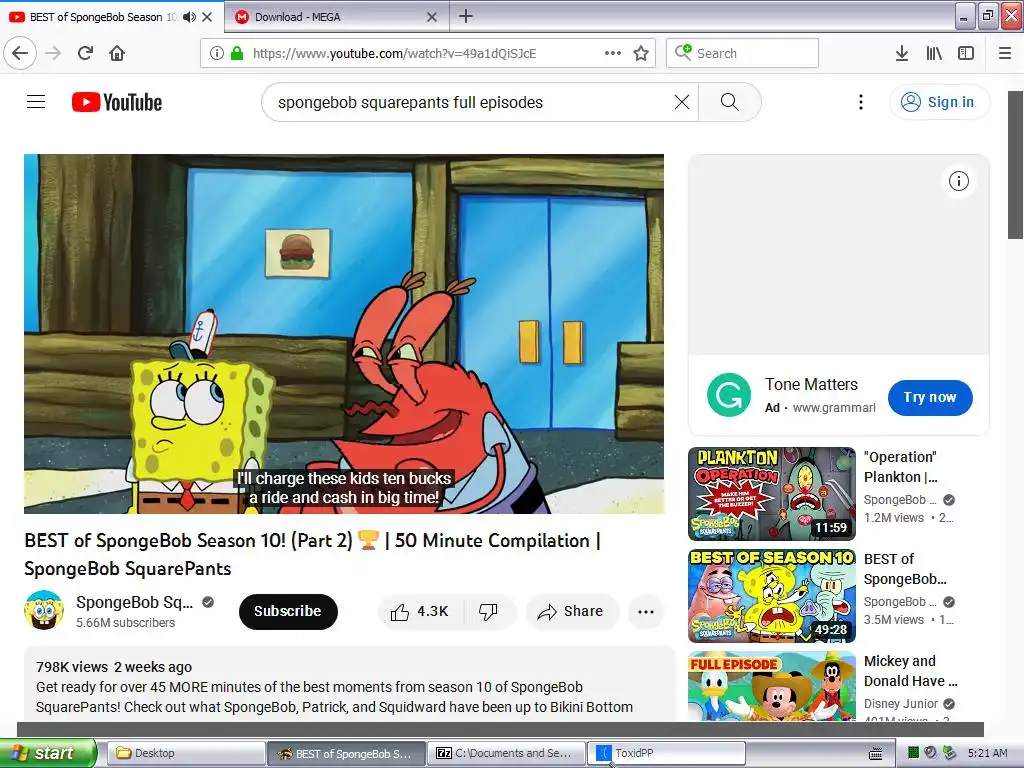1024x768 pixels.
Task: Dislike this video
Action: pyautogui.click(x=488, y=611)
